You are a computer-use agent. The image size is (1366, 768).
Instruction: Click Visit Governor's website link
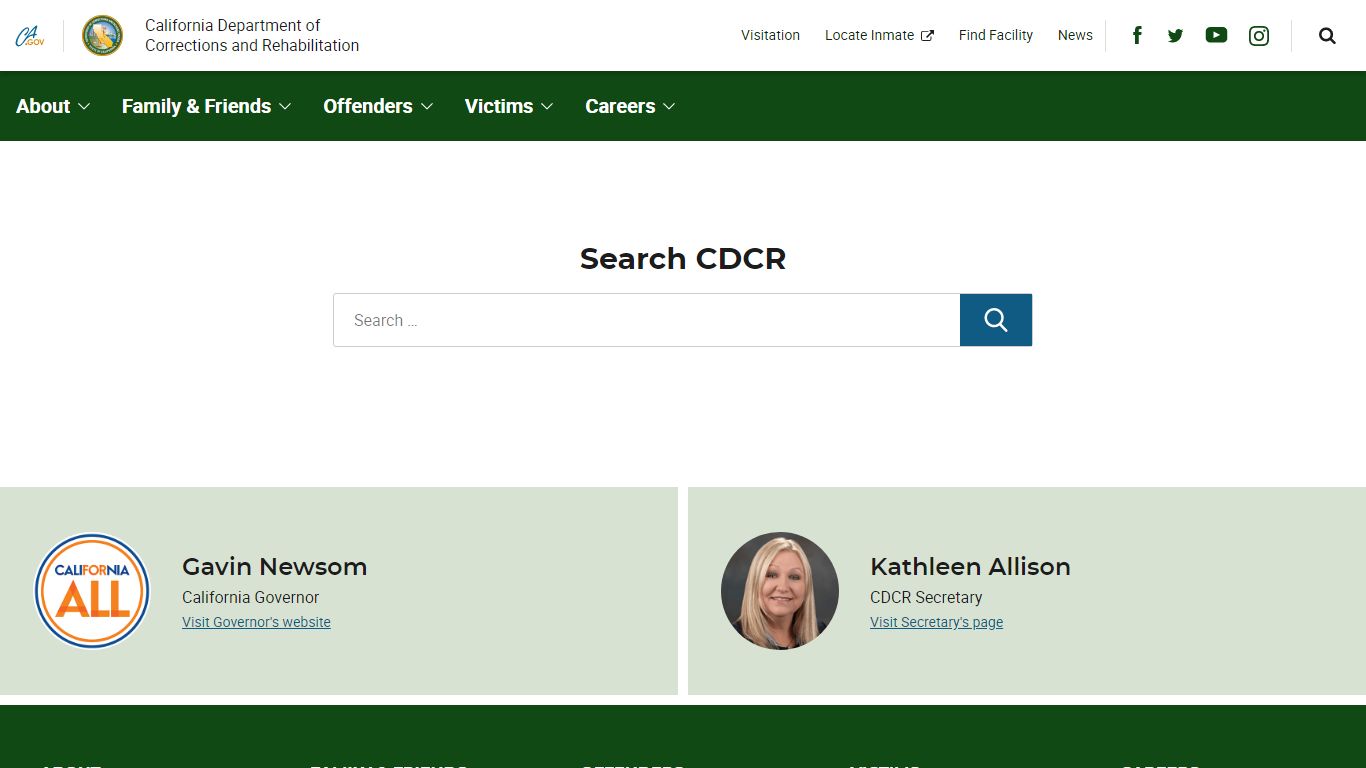click(256, 622)
